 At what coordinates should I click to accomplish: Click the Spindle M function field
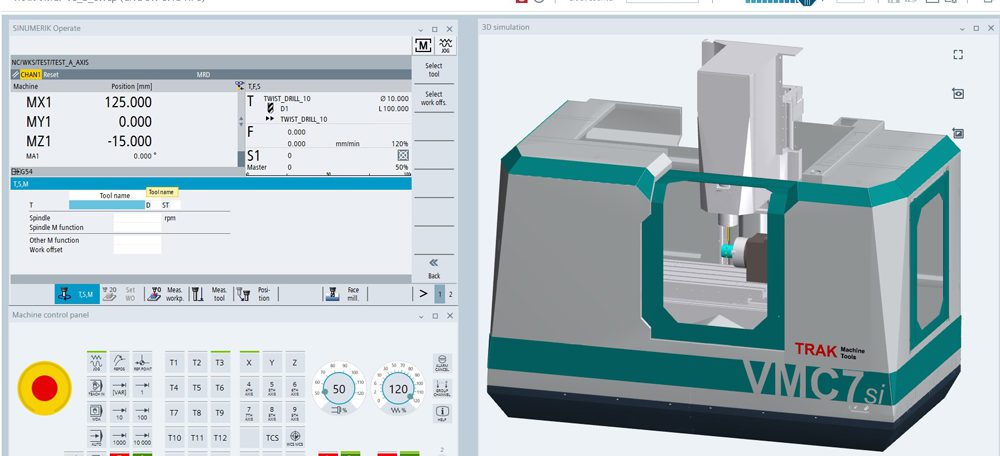click(137, 228)
